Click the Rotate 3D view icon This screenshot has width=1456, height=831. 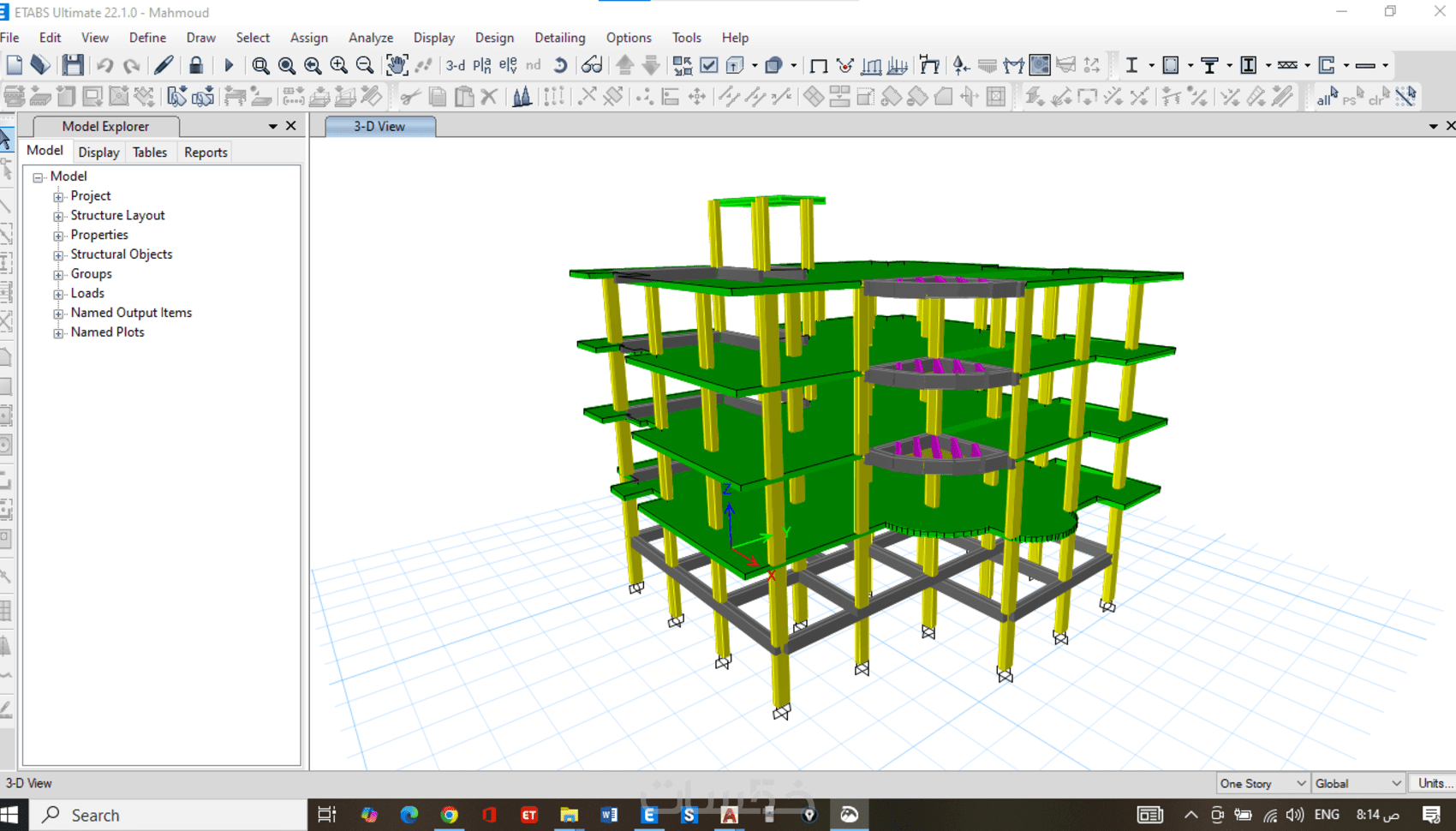tap(560, 65)
